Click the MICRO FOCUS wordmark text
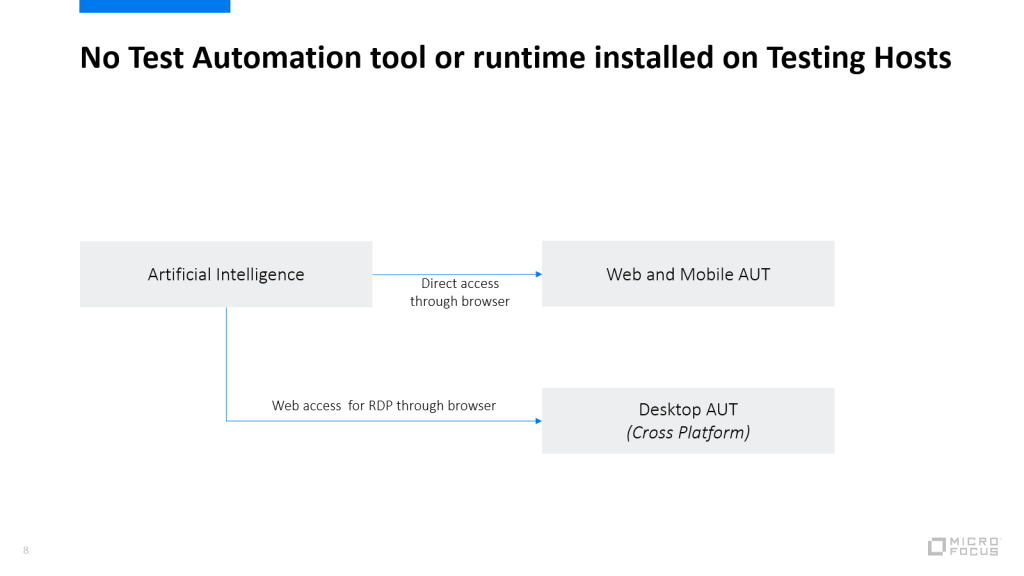 click(x=973, y=546)
